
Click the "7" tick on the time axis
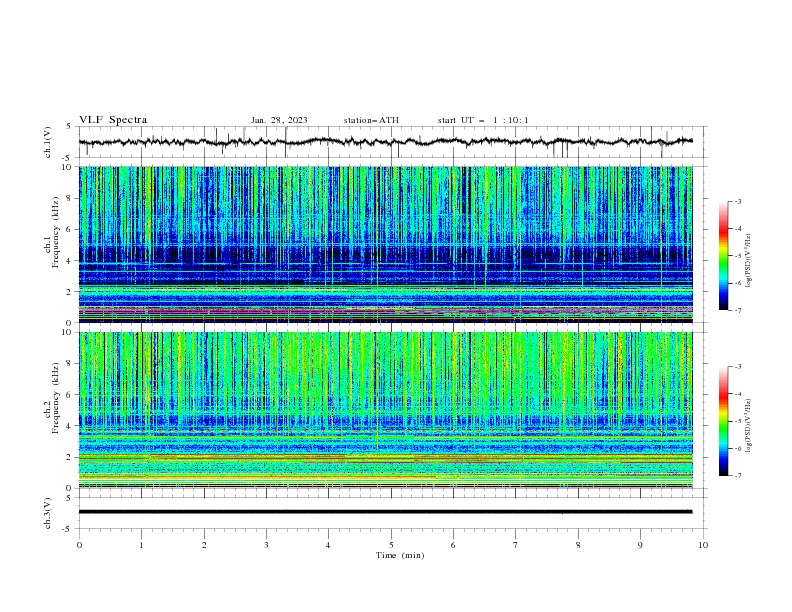(x=516, y=545)
